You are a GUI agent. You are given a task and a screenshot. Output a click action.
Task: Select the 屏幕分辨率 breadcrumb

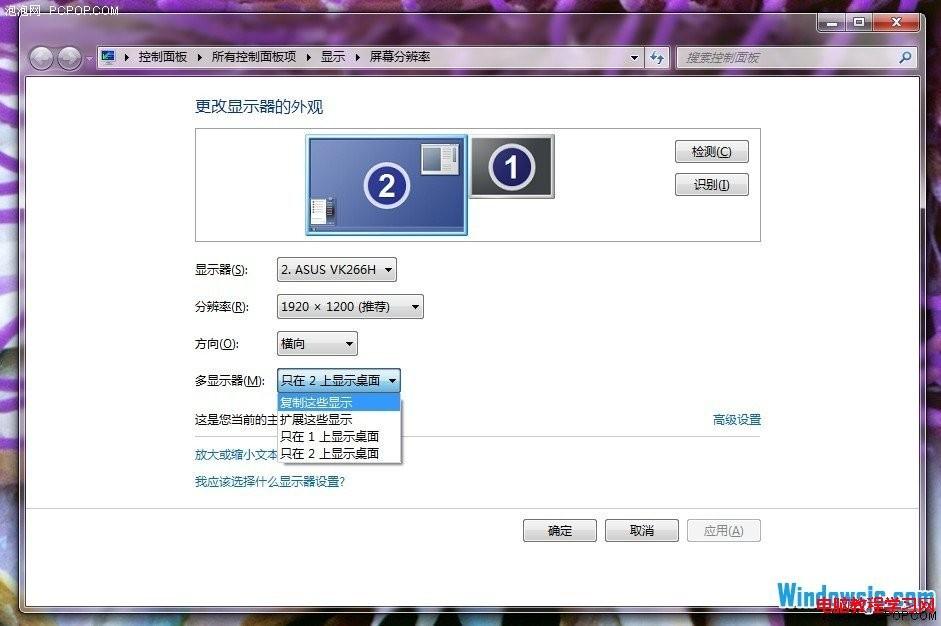click(400, 57)
